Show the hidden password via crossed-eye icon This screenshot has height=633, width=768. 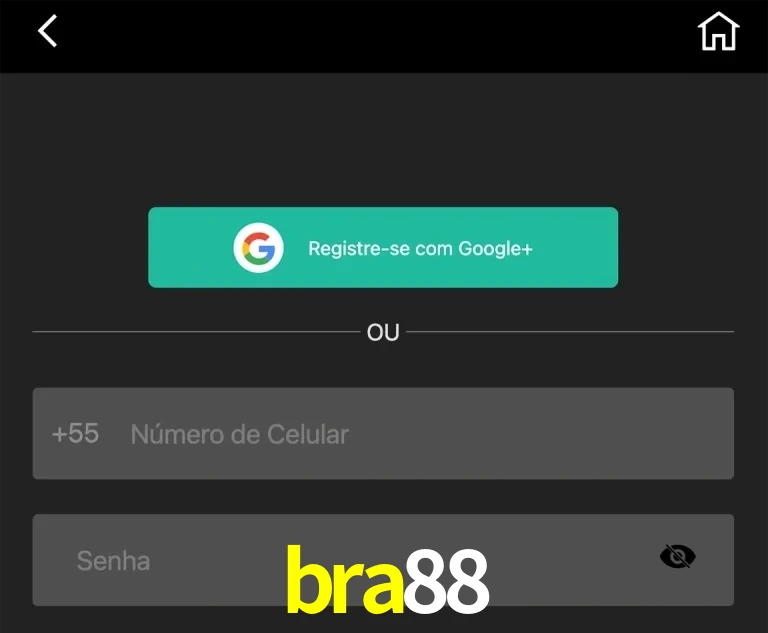tap(677, 557)
